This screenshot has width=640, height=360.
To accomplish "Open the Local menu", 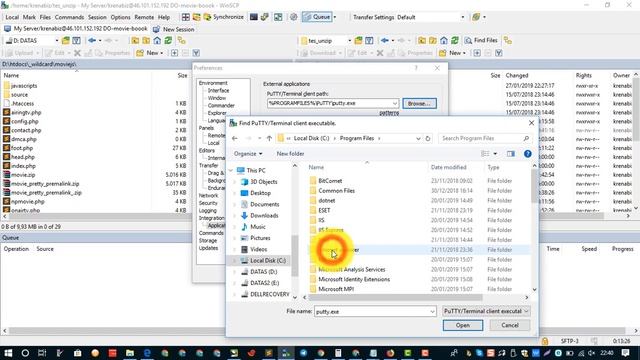I will point(12,17).
